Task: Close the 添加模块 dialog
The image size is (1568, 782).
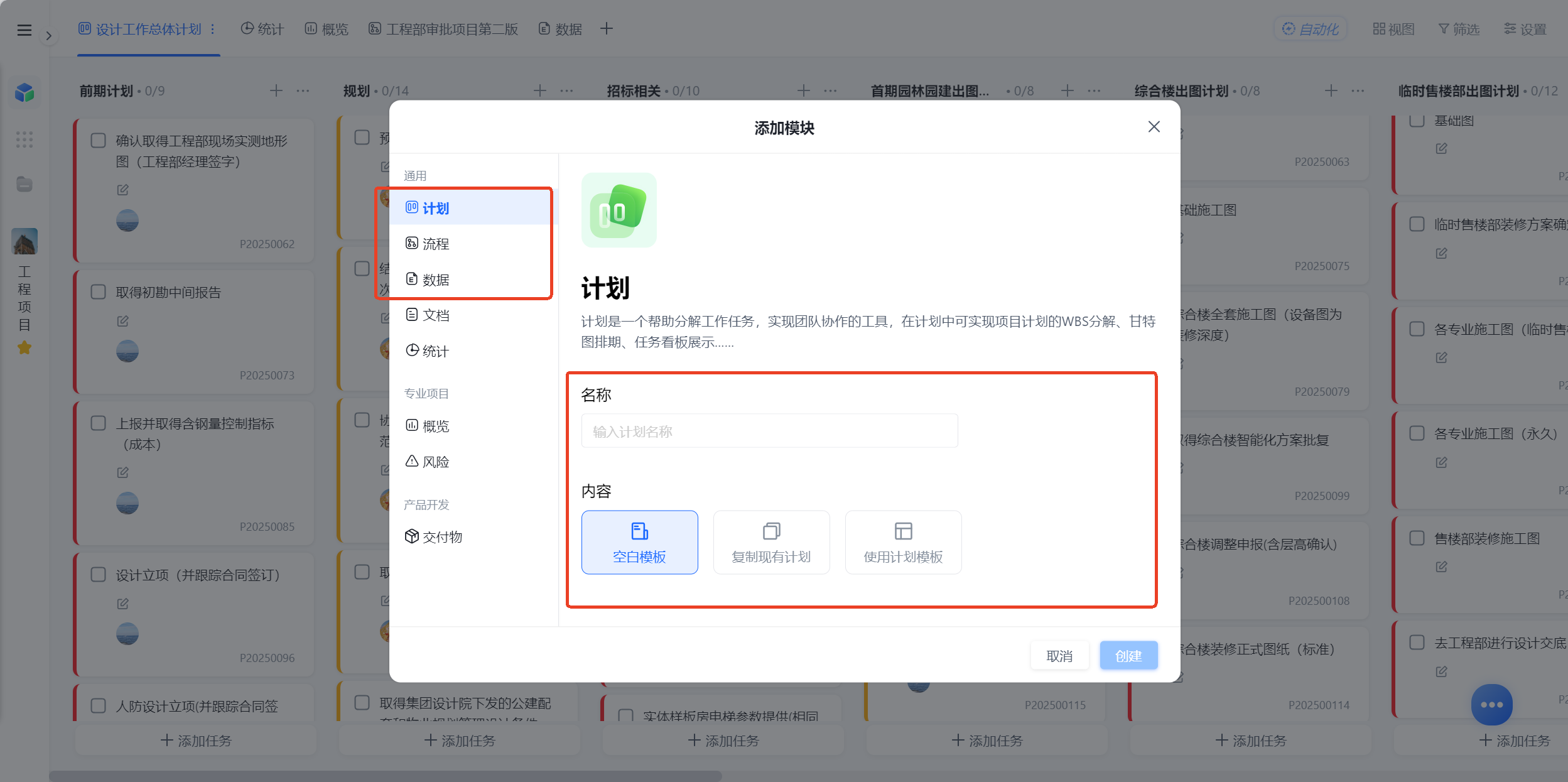Action: [x=1154, y=127]
